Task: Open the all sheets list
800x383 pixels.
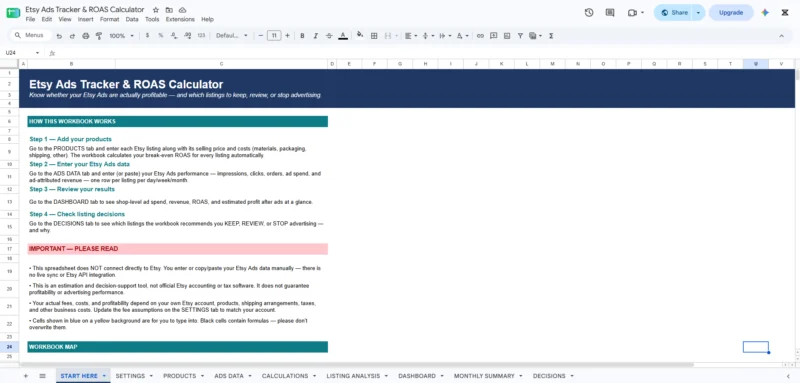Action: [42, 376]
